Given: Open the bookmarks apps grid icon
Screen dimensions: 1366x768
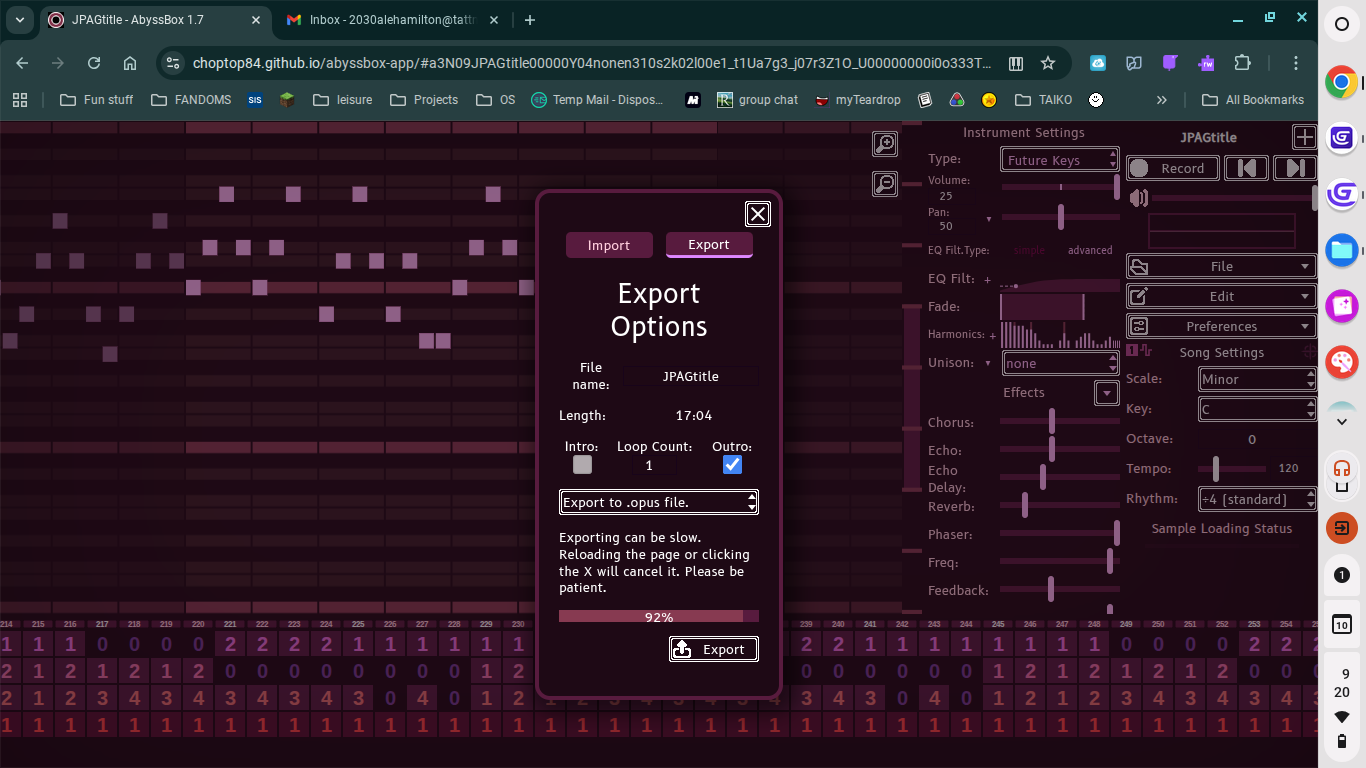Looking at the screenshot, I should pyautogui.click(x=20, y=100).
